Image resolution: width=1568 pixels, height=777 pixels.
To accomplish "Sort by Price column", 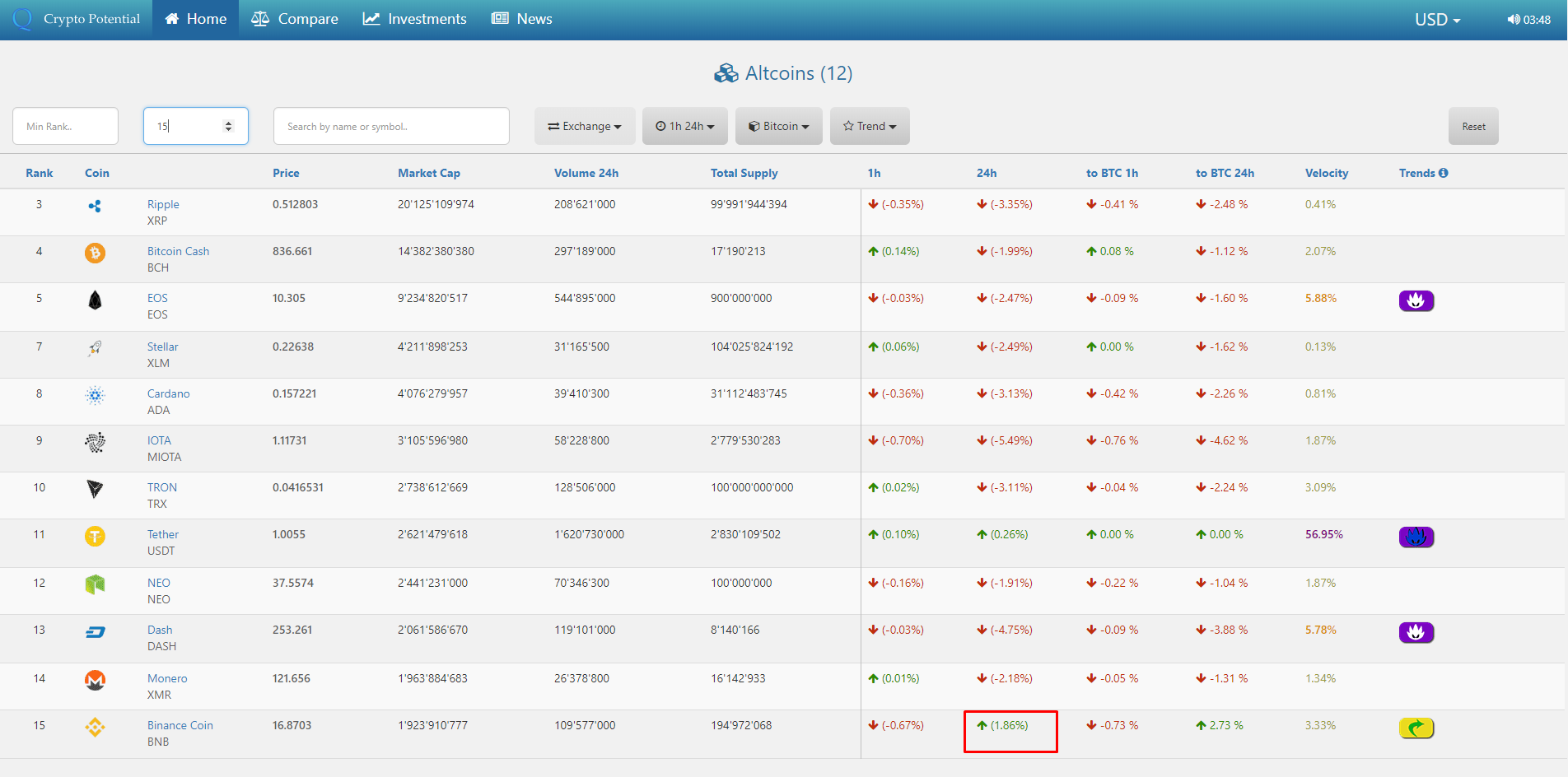I will (286, 173).
